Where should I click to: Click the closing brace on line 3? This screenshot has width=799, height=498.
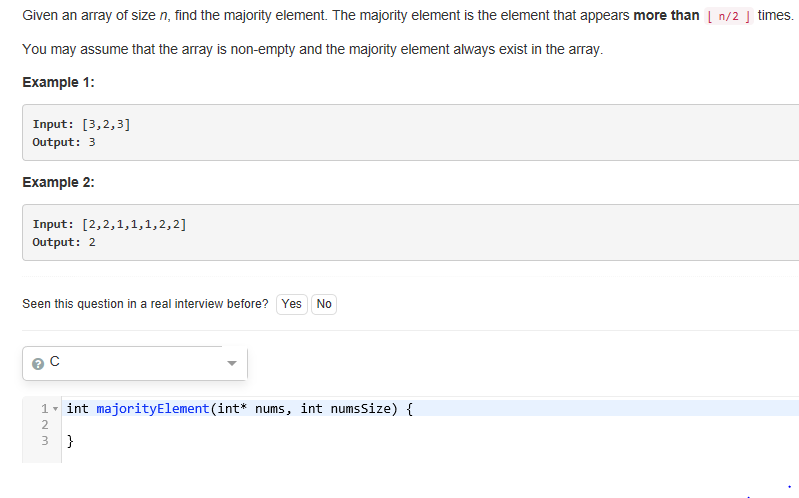[70, 441]
